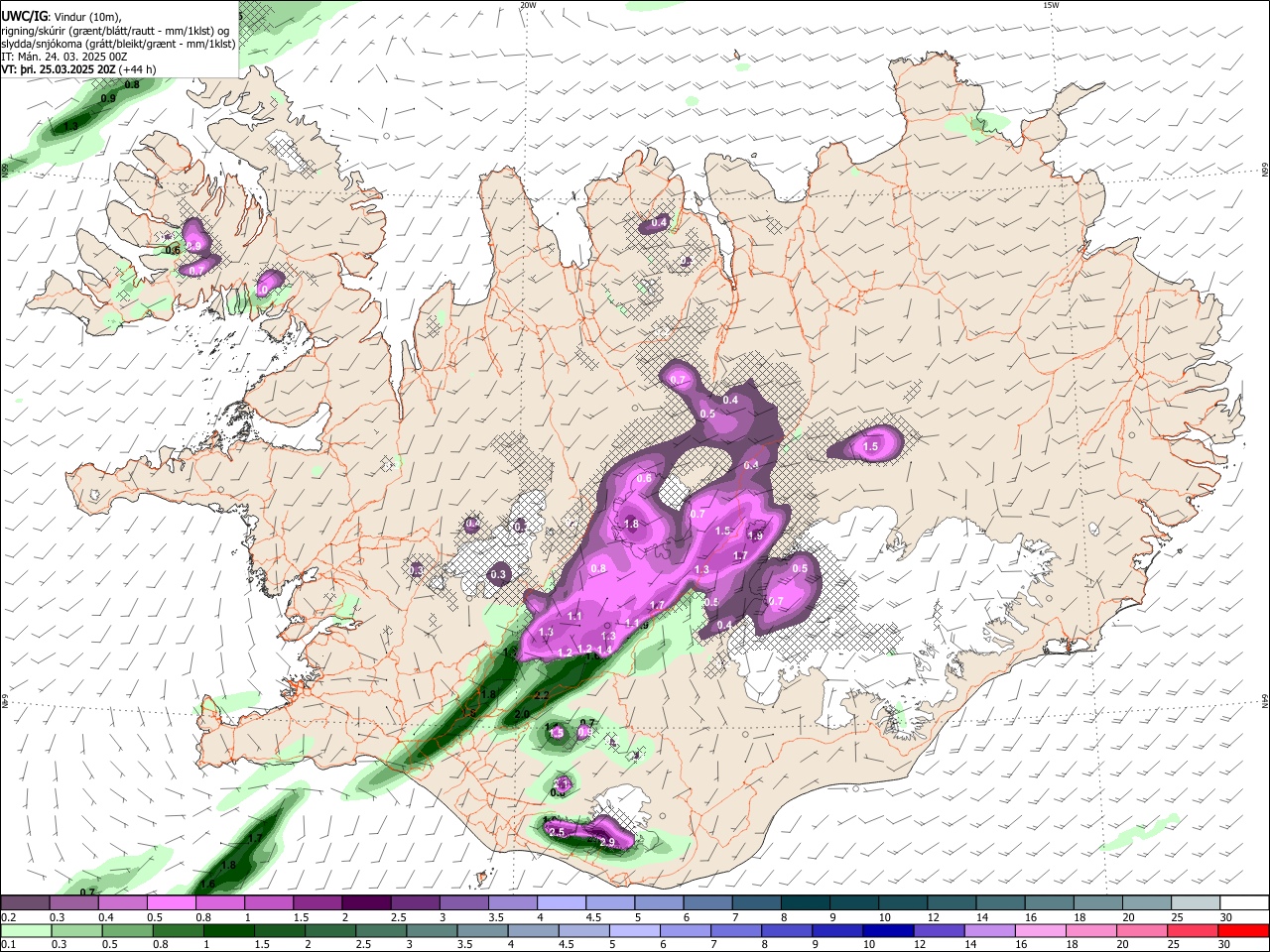Select the dark teal 10 swatch on the upper legend

click(x=902, y=903)
